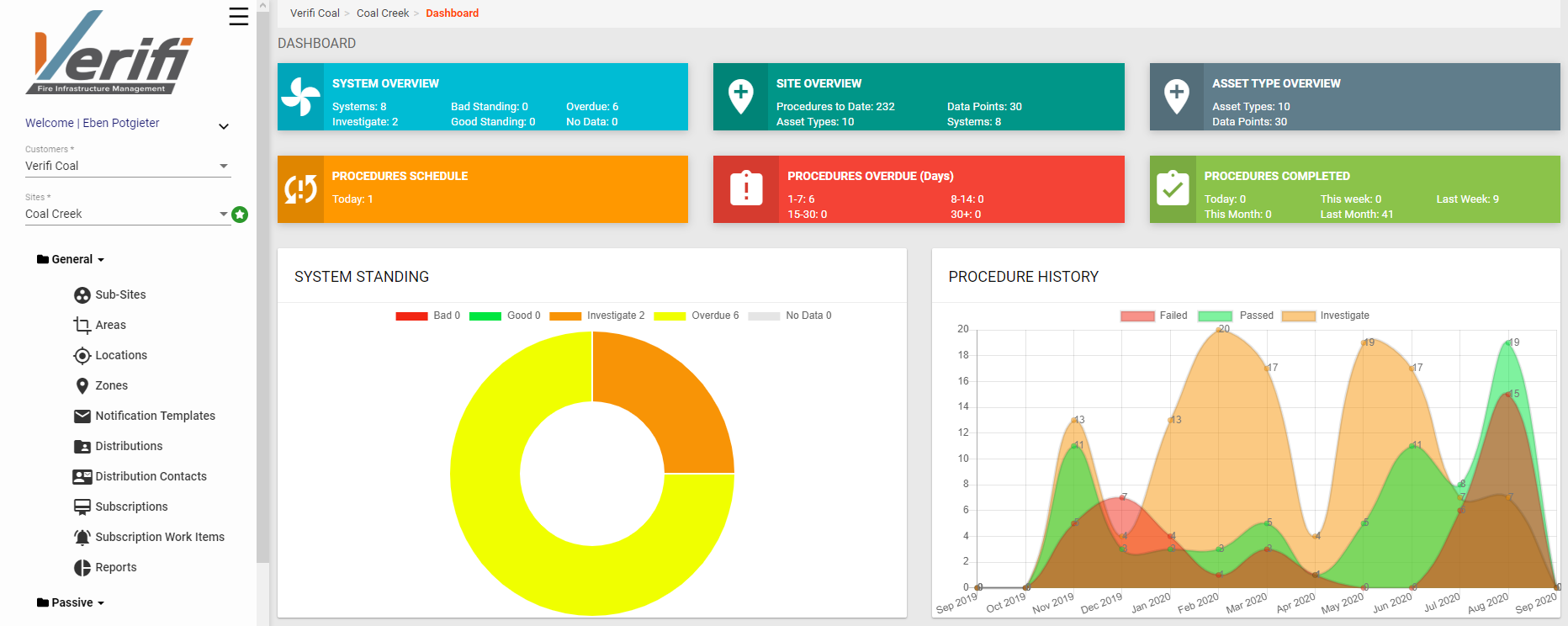Click the red Failed legend color swatch
The width and height of the screenshot is (1568, 626).
[x=1136, y=316]
